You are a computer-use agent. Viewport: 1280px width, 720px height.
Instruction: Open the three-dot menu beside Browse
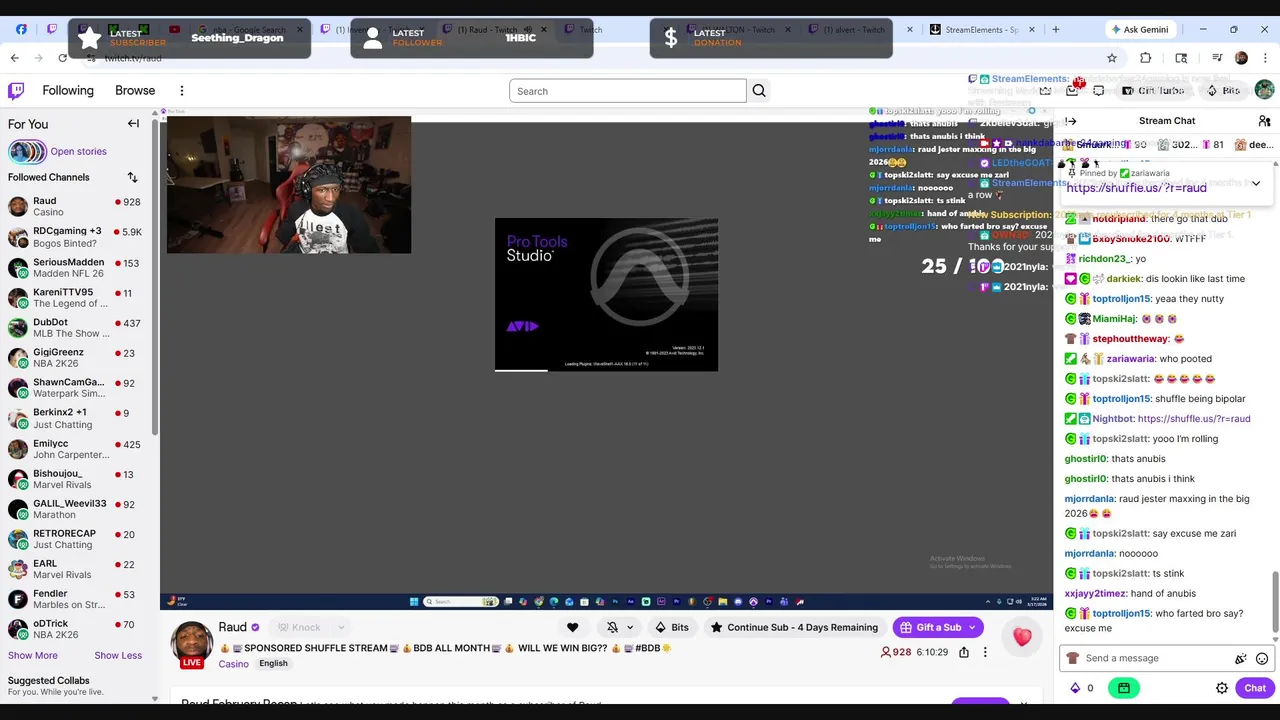point(182,91)
